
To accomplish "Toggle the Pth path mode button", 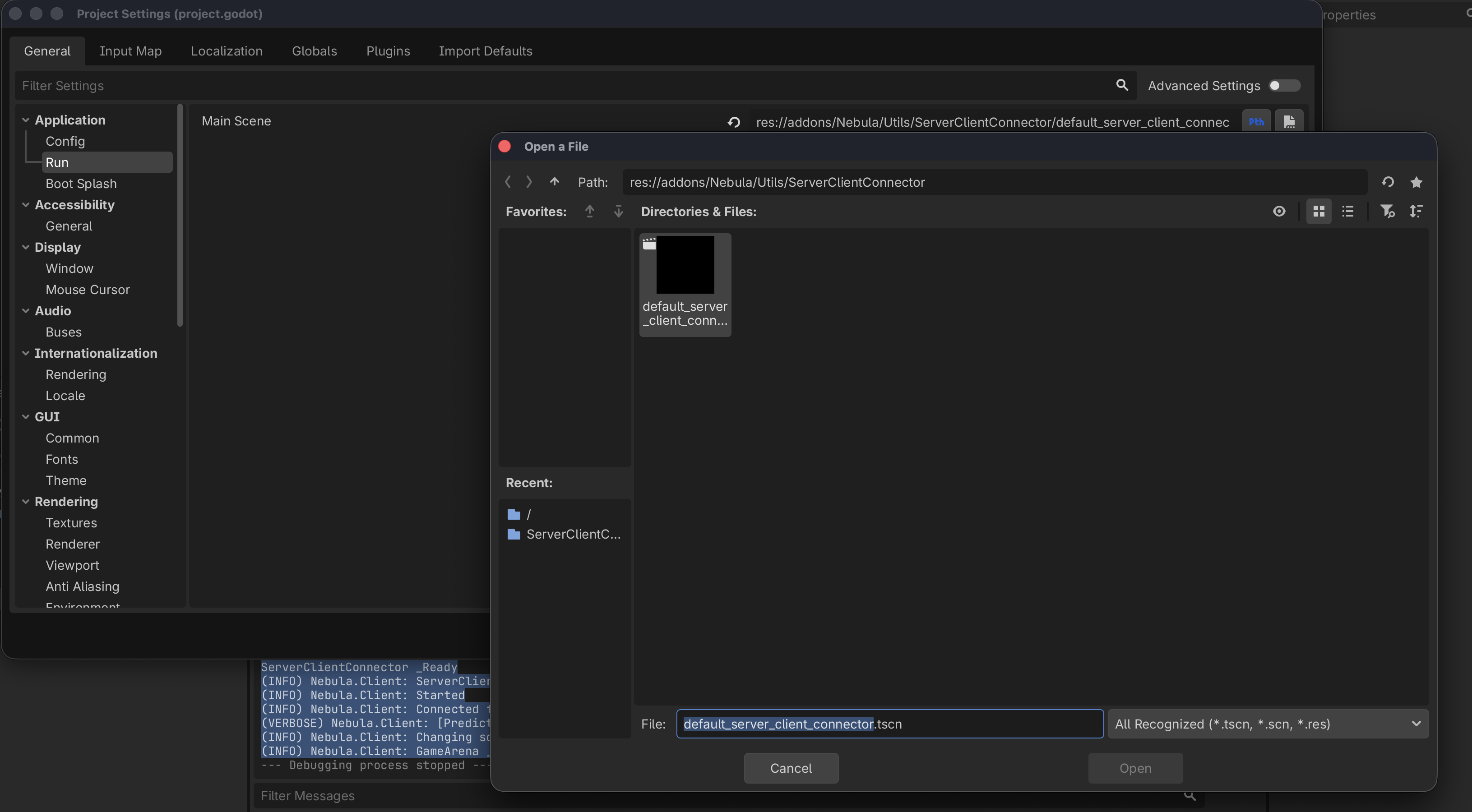I will click(1256, 122).
